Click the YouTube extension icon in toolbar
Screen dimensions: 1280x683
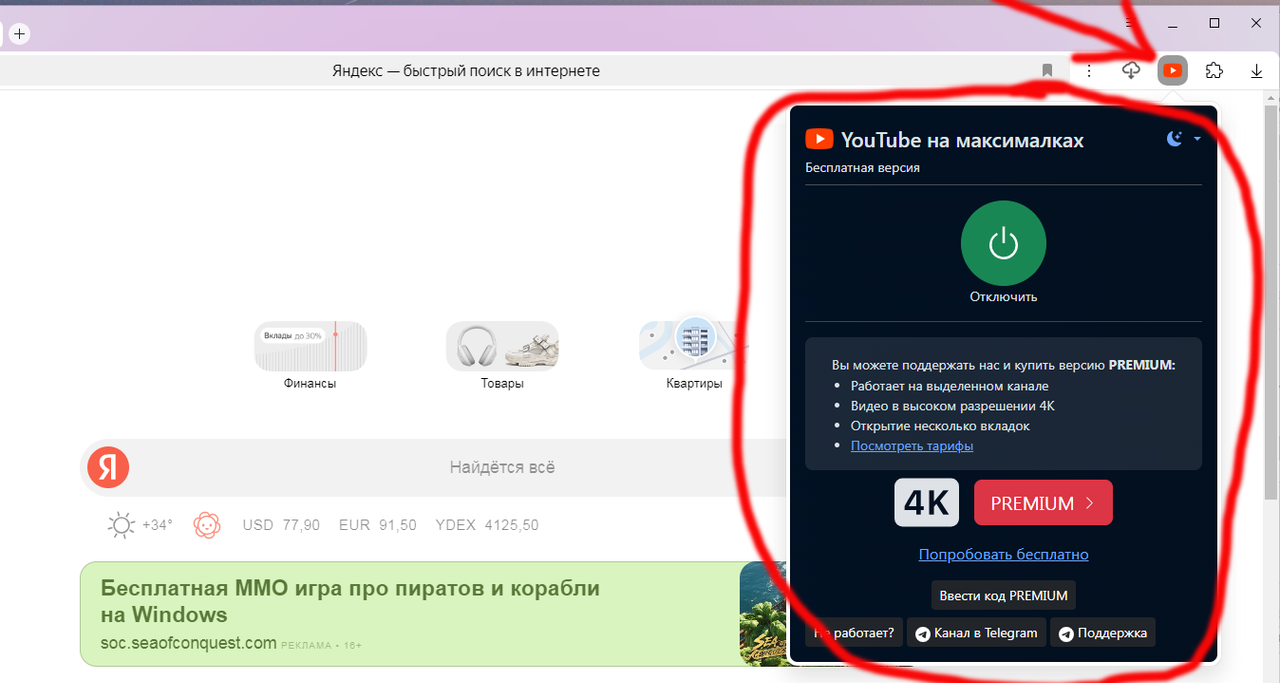[x=1172, y=71]
